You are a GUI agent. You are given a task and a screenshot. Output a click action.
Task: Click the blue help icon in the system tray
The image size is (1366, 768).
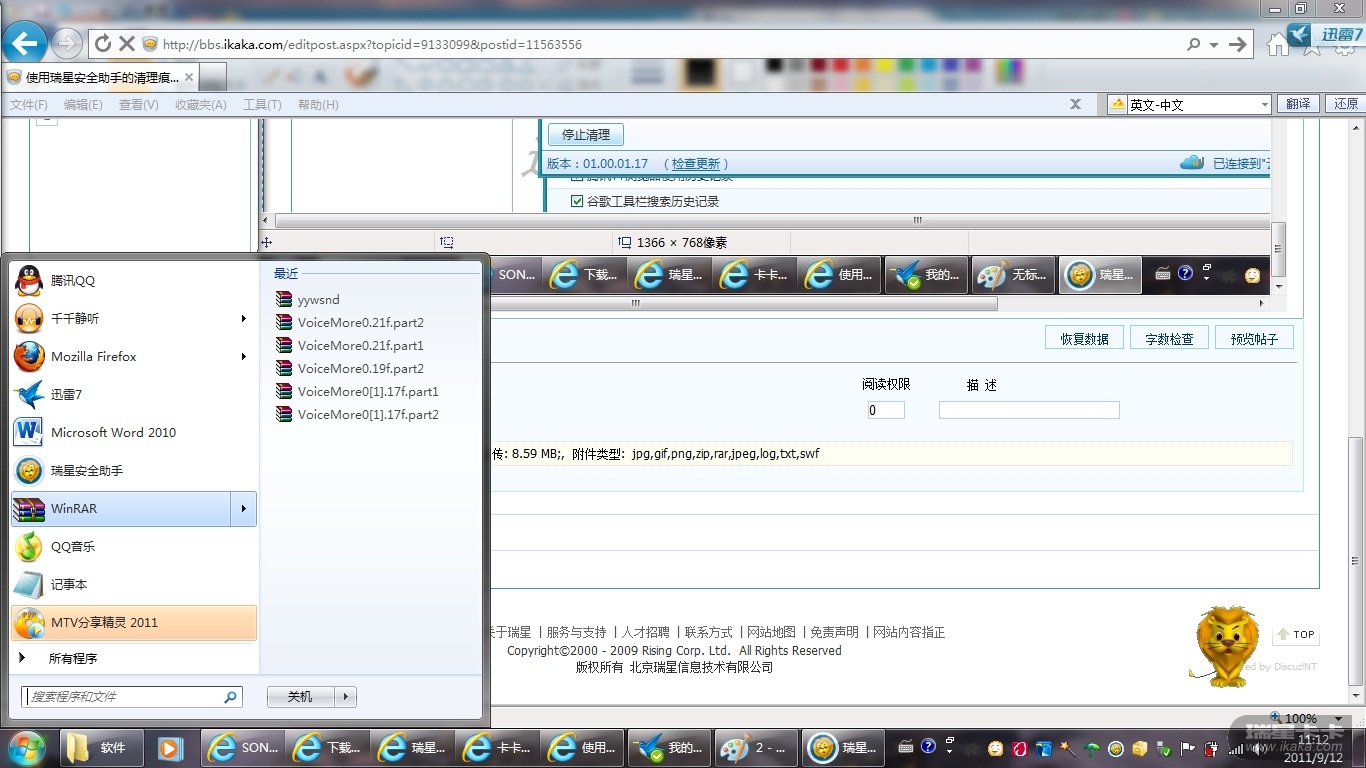tap(927, 746)
